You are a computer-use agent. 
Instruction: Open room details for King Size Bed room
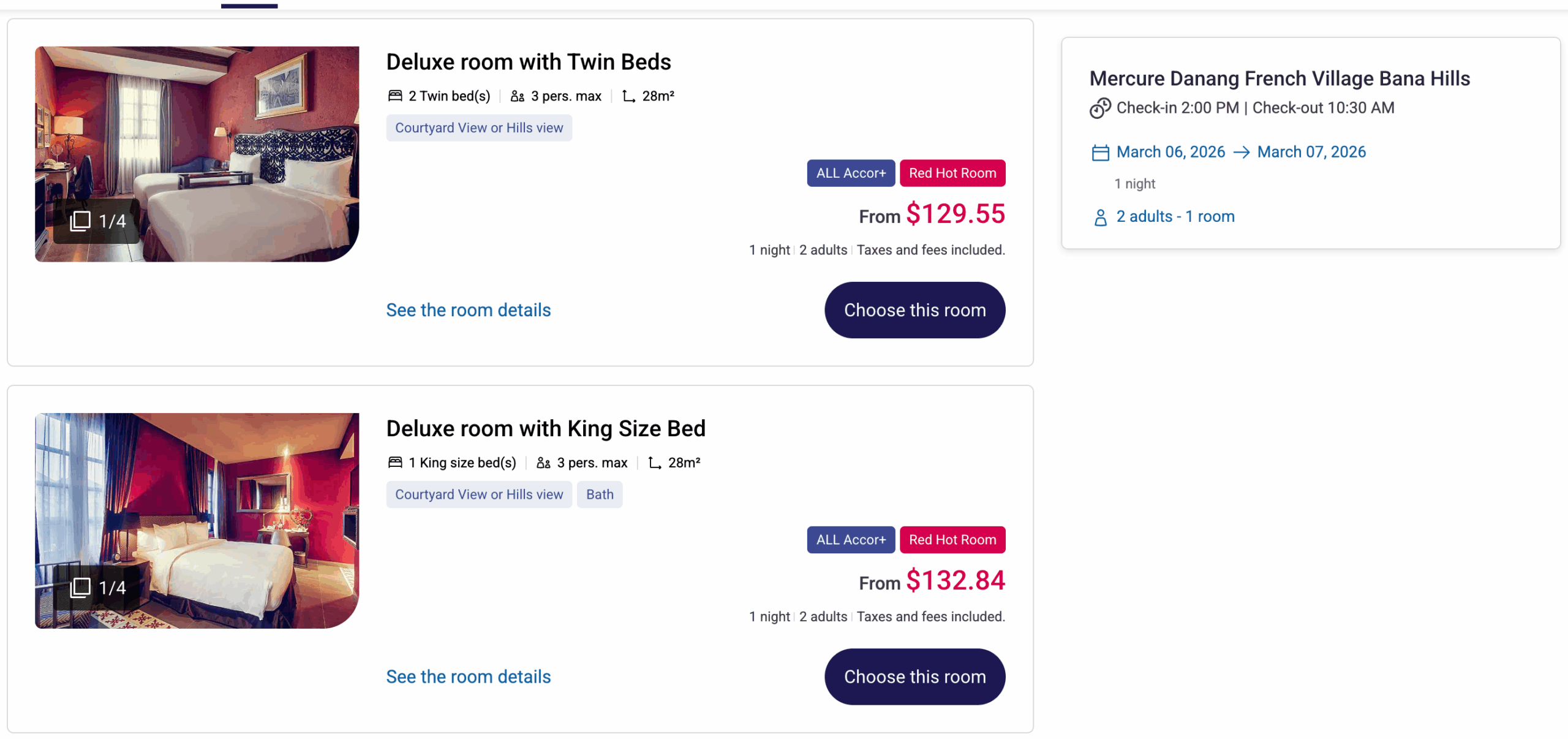point(468,676)
